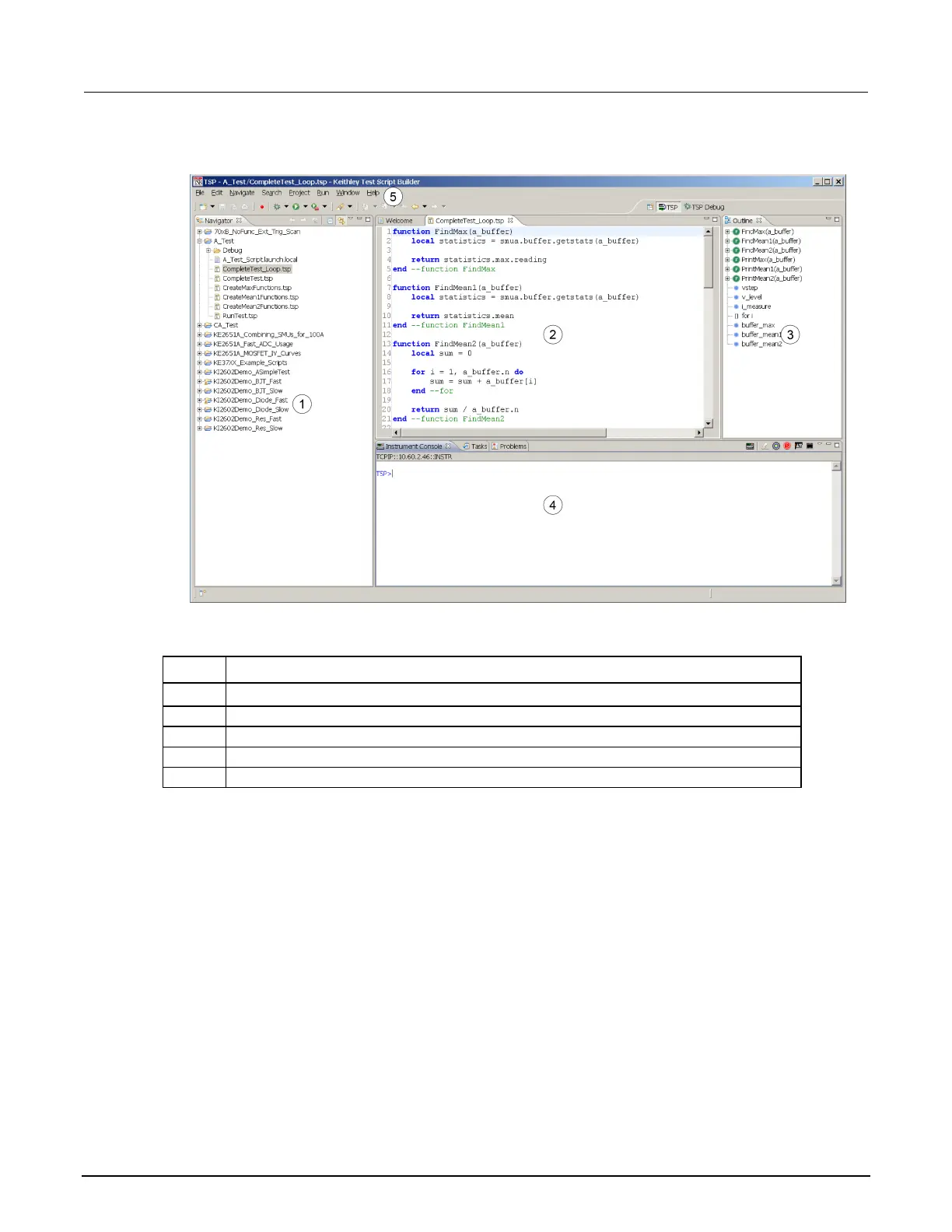Screen dimensions: 952x1232
Task: Expand the KE2651A_Fast_ADC_Usage project
Action: pos(200,344)
